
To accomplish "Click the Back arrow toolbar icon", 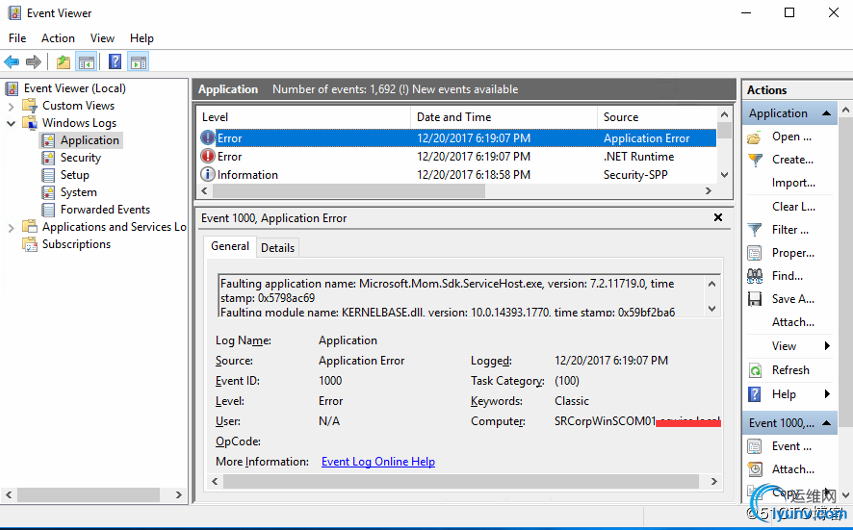I will click(x=12, y=62).
